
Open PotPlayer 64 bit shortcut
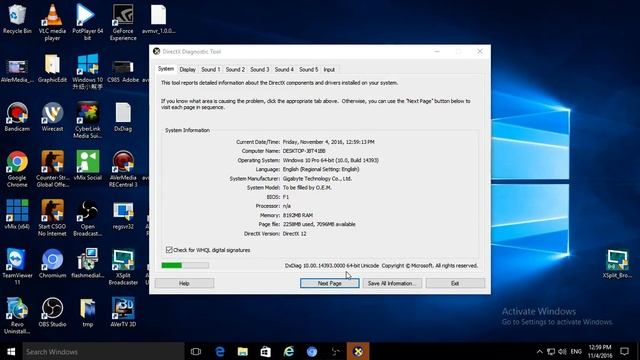[x=87, y=22]
